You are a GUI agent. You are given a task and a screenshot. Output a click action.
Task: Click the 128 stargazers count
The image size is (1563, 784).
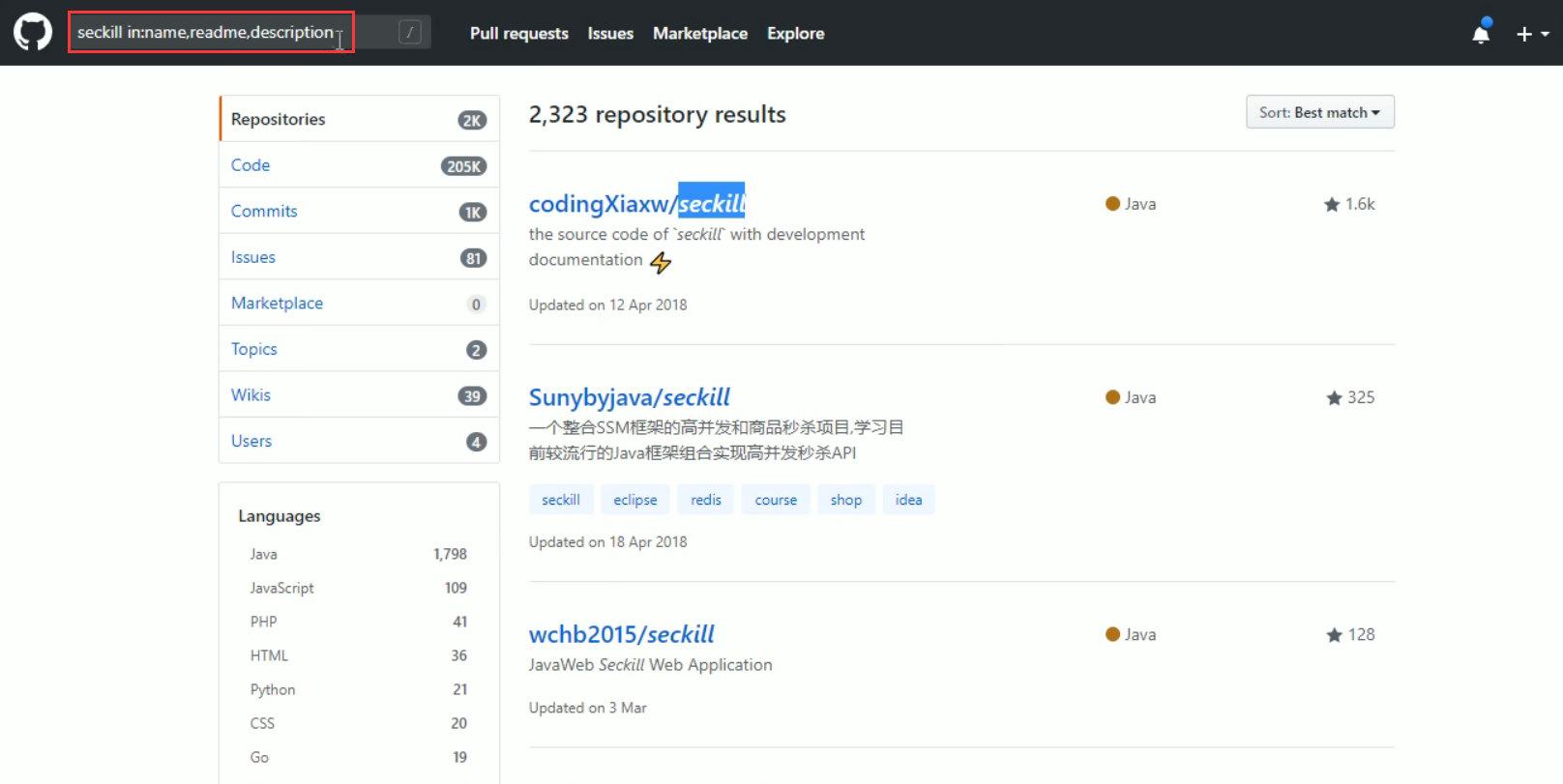[1350, 634]
